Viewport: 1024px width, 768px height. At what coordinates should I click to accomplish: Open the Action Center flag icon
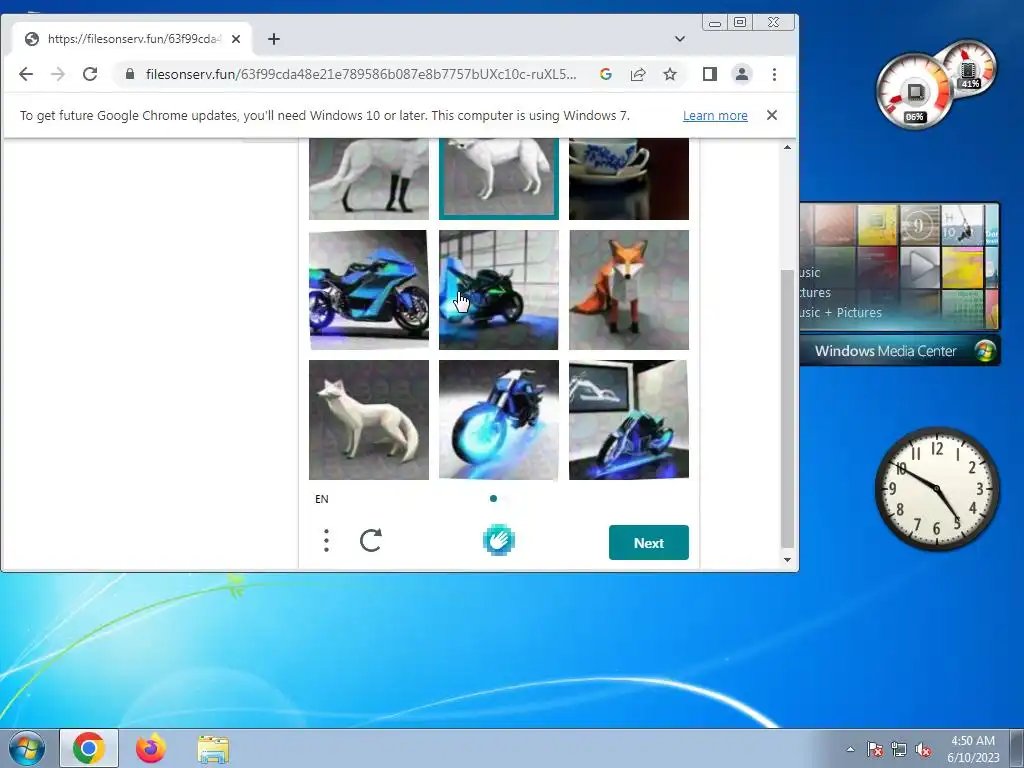[875, 750]
